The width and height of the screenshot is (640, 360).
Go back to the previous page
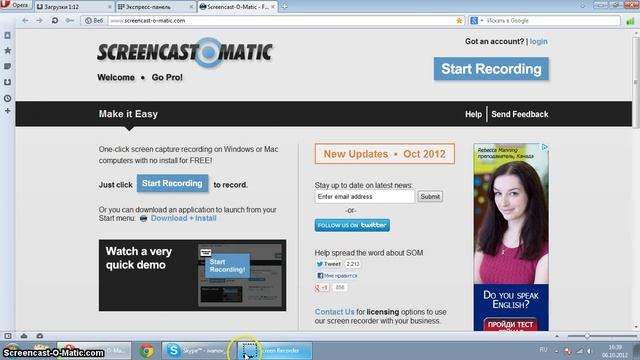25,20
